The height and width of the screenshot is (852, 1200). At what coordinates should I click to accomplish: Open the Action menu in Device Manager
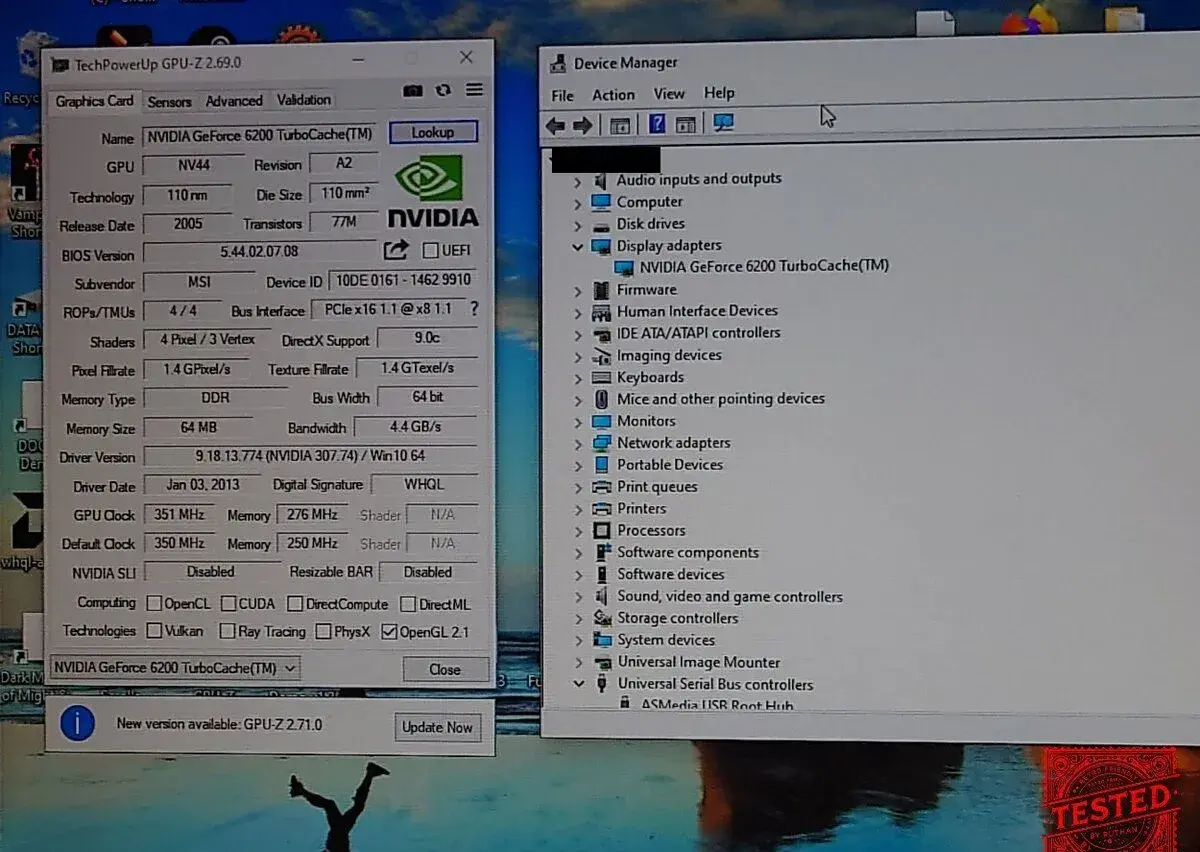(613, 95)
